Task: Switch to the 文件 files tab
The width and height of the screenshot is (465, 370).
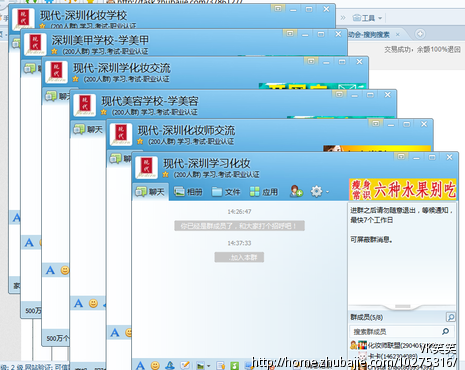Action: point(226,192)
